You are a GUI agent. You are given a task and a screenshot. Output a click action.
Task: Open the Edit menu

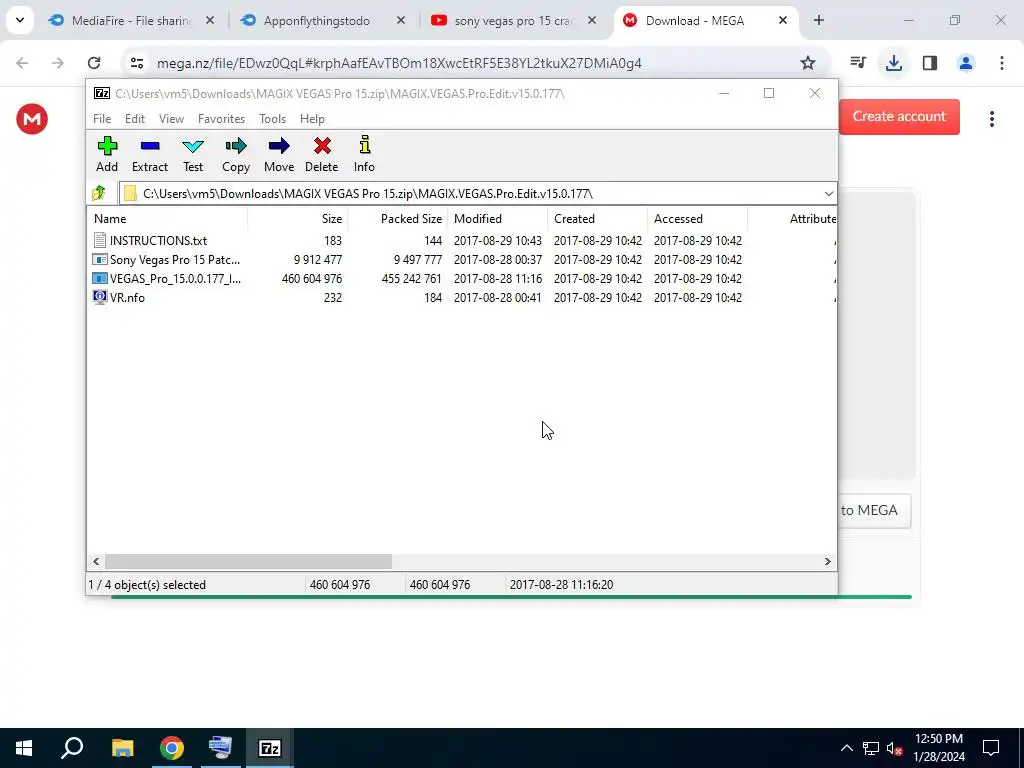135,119
